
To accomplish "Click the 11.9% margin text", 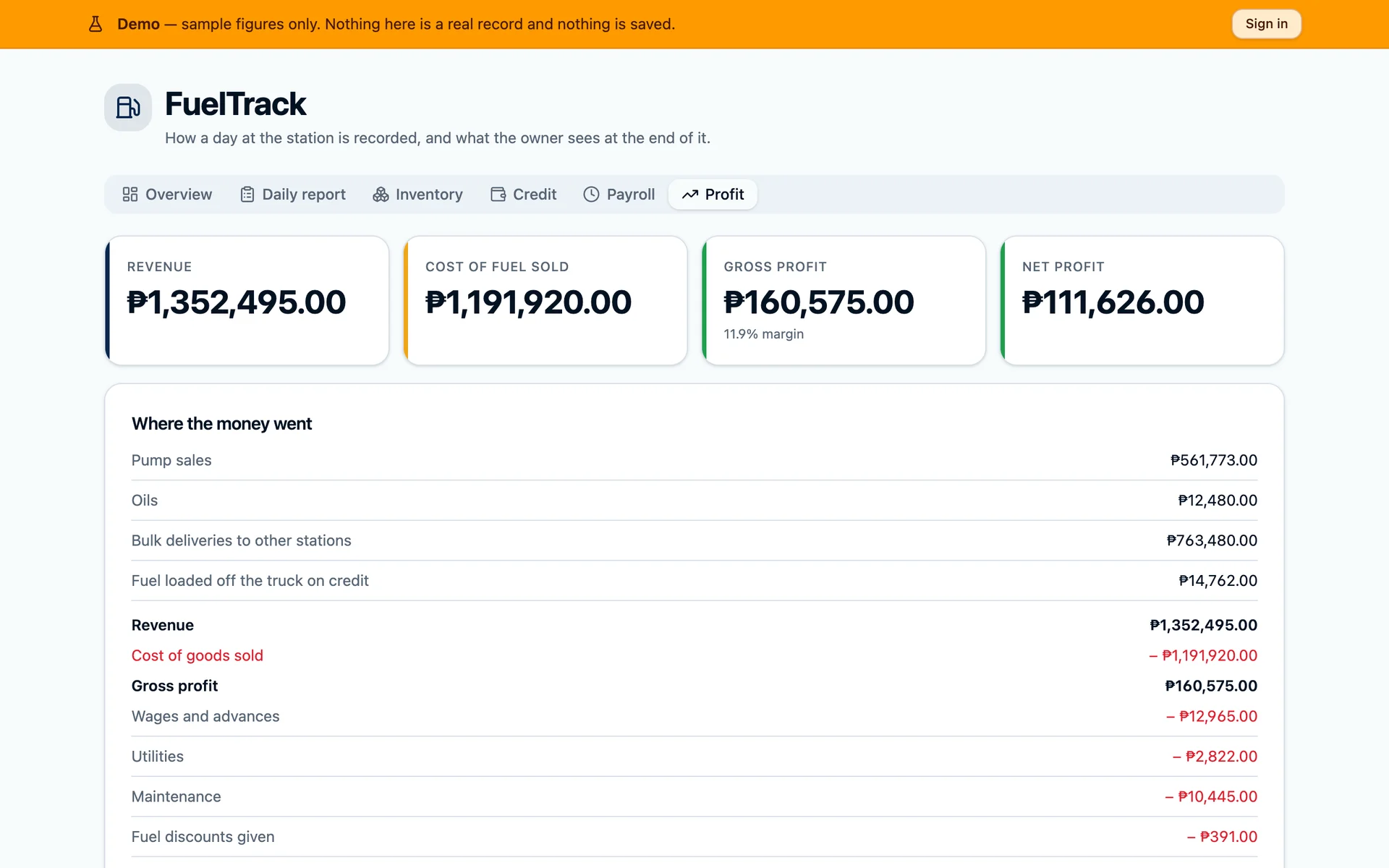I will tap(764, 334).
